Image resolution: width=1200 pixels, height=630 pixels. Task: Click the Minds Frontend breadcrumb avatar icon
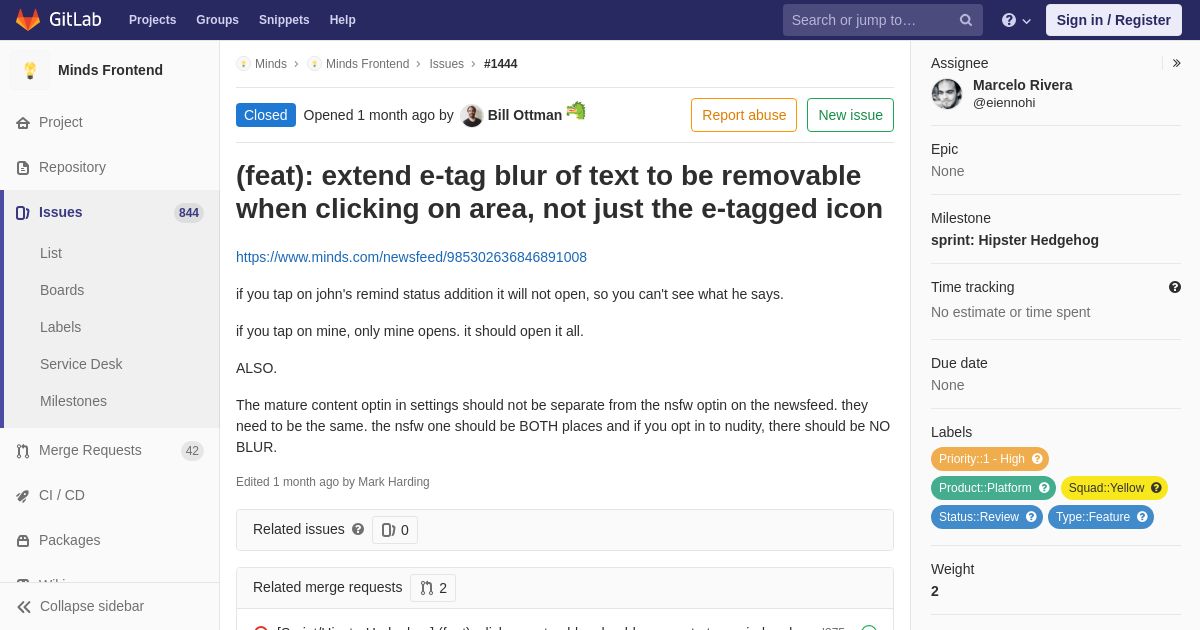pos(314,64)
